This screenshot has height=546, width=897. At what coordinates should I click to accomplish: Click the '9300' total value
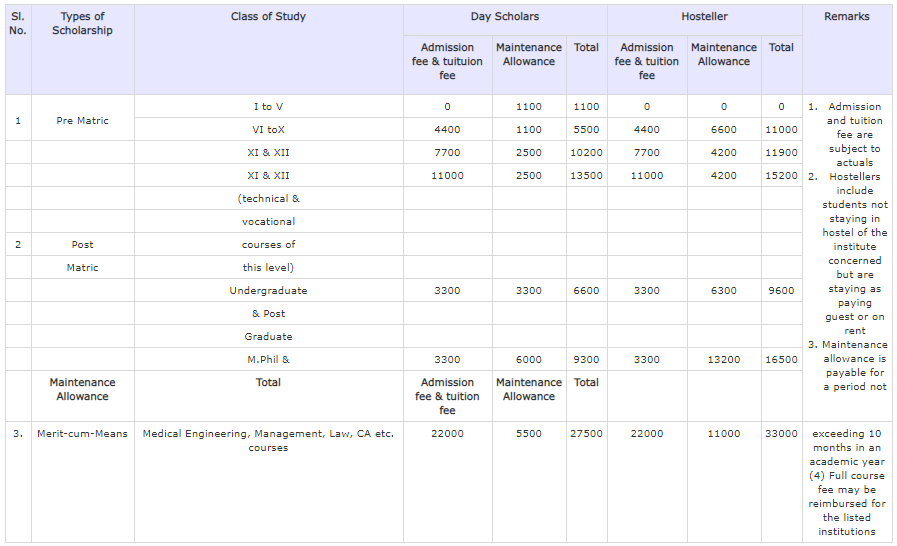click(586, 359)
